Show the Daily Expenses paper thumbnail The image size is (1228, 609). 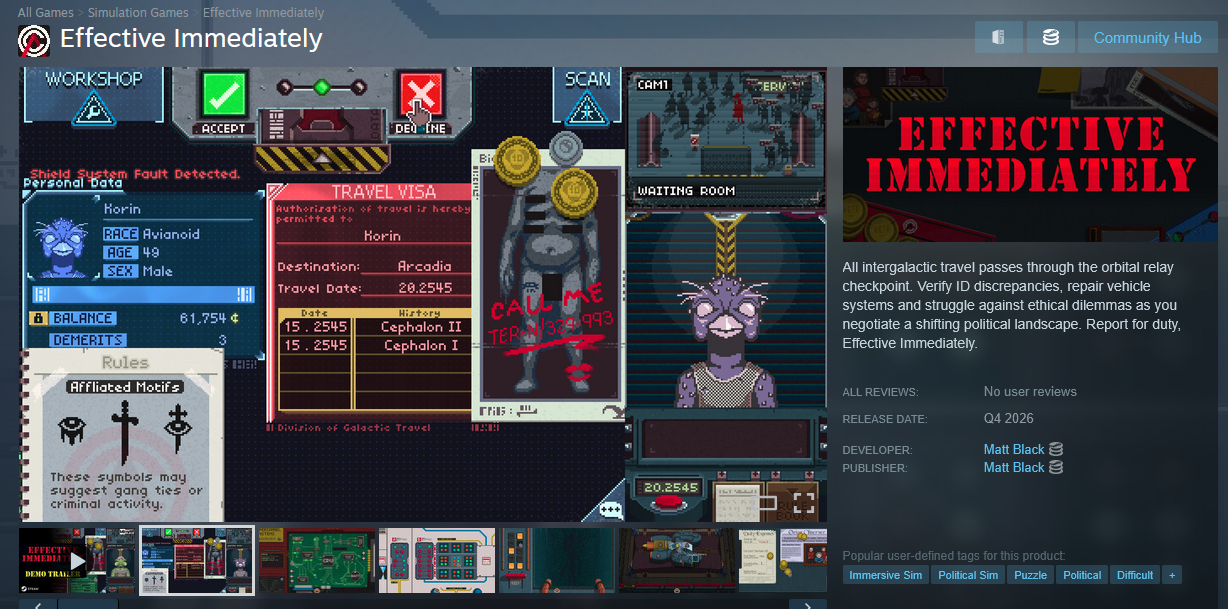(783, 561)
